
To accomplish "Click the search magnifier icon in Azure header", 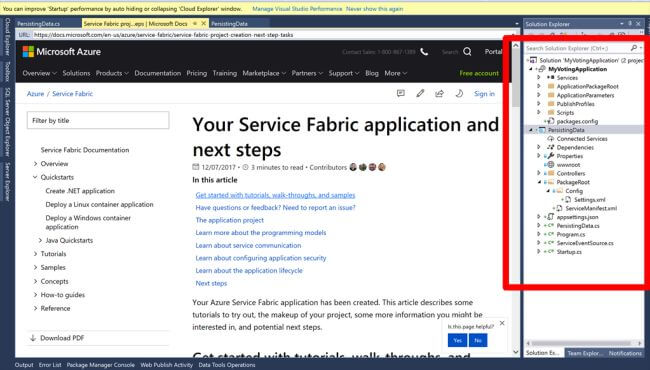I will click(x=467, y=52).
